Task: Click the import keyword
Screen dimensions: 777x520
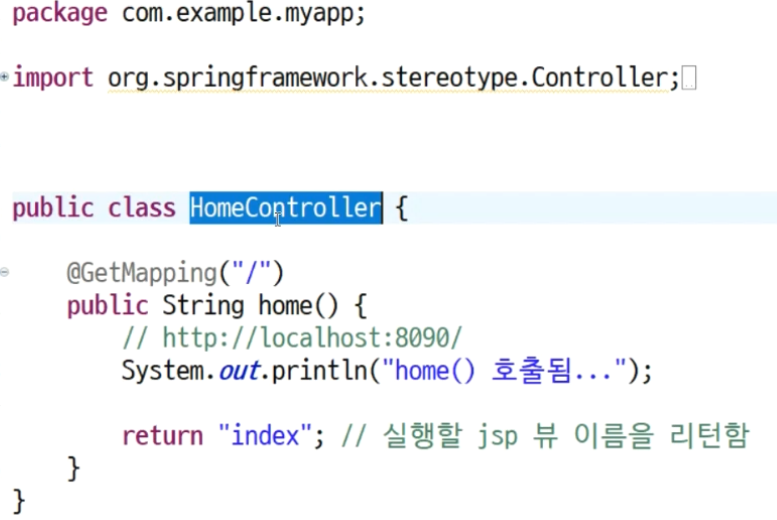Action: point(53,78)
